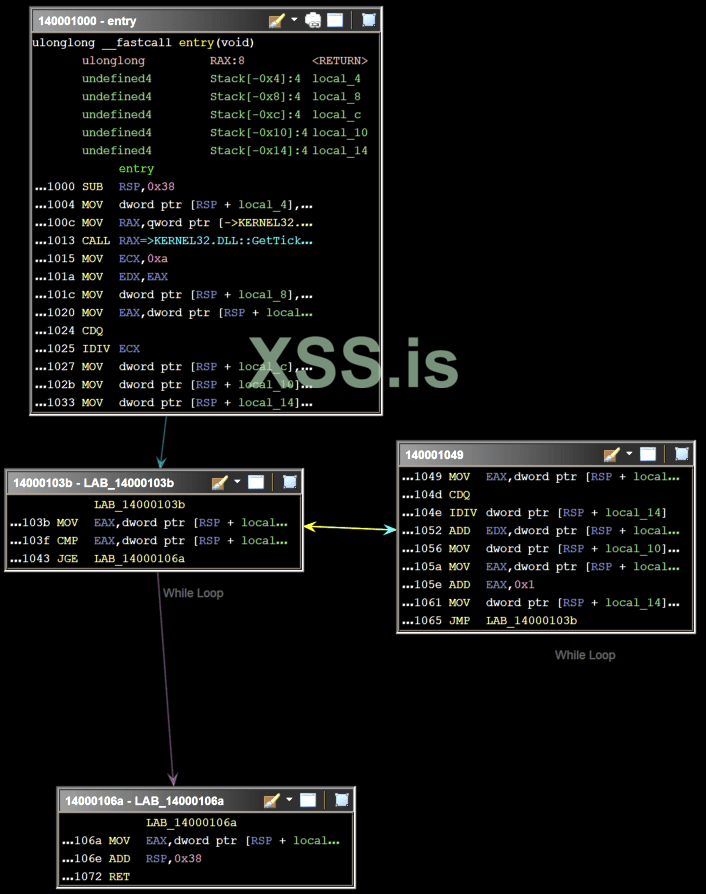706x894 pixels.
Task: Group vertices using entry block header icon
Action: 335,21
